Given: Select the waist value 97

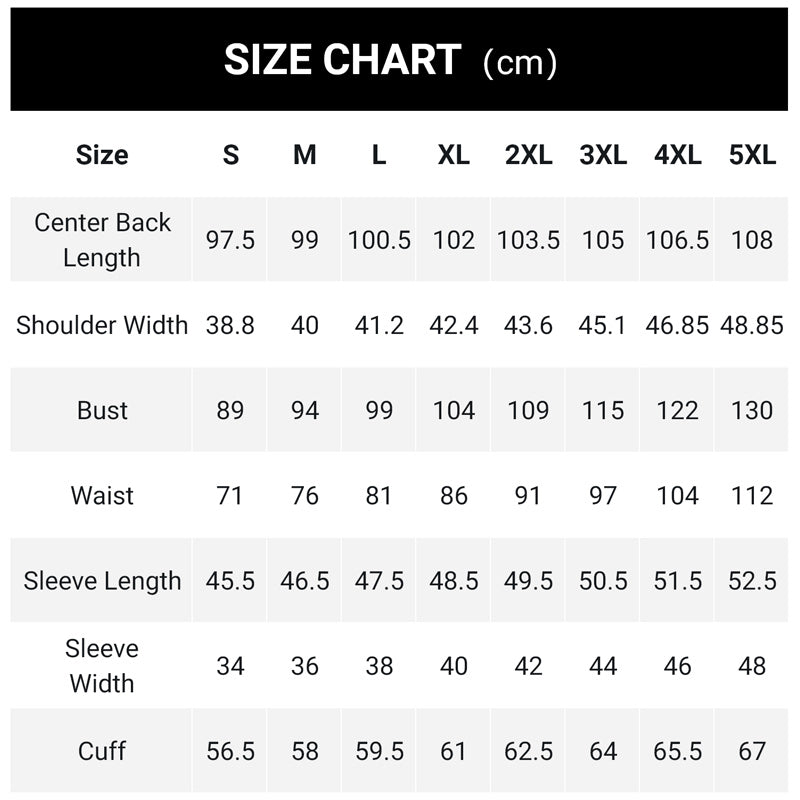Looking at the screenshot, I should (x=603, y=495).
